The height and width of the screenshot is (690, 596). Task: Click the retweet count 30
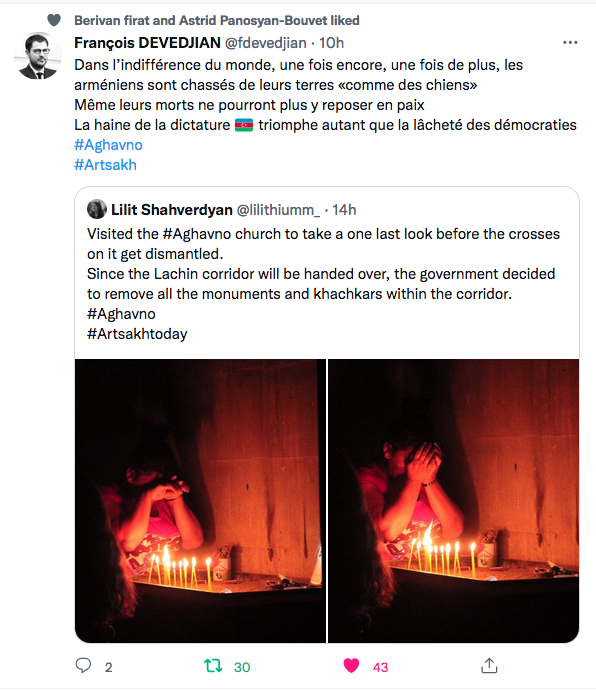tap(242, 667)
